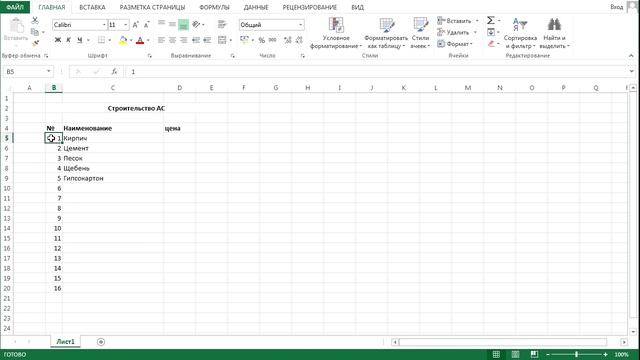Open Форматировать как таблицу gallery
Screen dimensions: 640x360
click(x=386, y=33)
